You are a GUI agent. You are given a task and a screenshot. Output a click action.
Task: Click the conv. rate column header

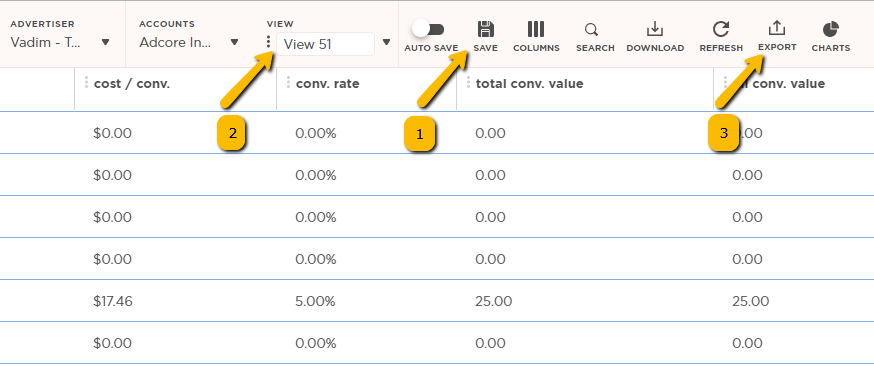pyautogui.click(x=328, y=84)
